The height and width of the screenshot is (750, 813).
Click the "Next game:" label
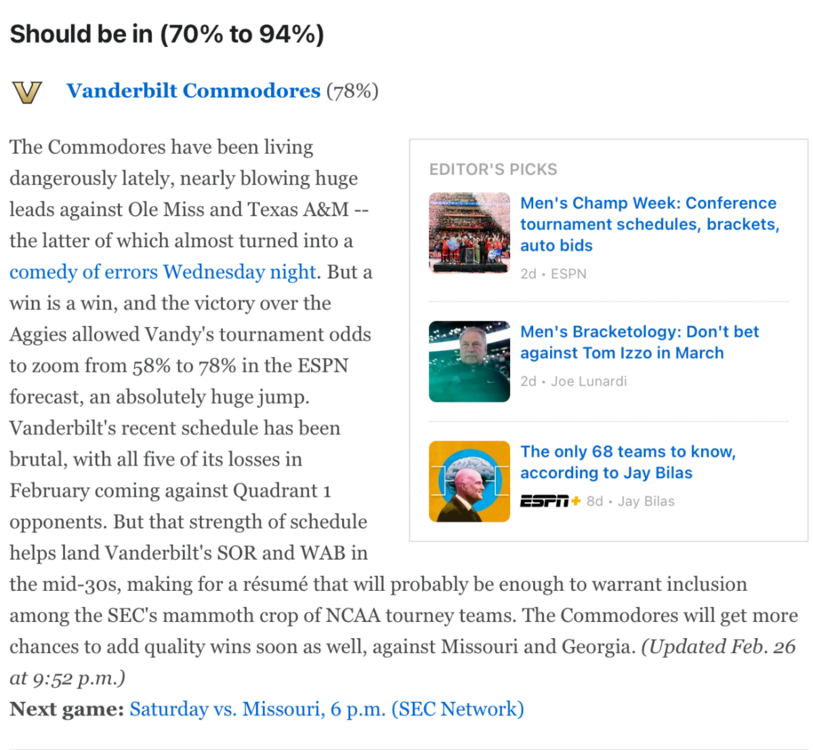coord(63,709)
